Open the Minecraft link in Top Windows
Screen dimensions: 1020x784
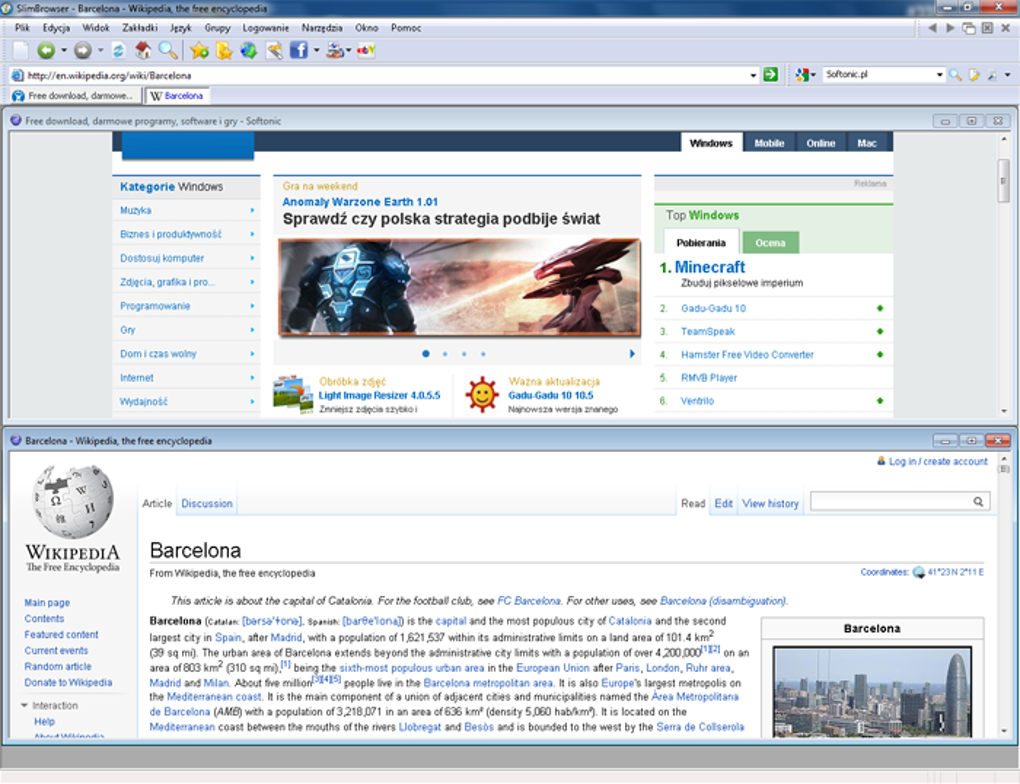710,267
